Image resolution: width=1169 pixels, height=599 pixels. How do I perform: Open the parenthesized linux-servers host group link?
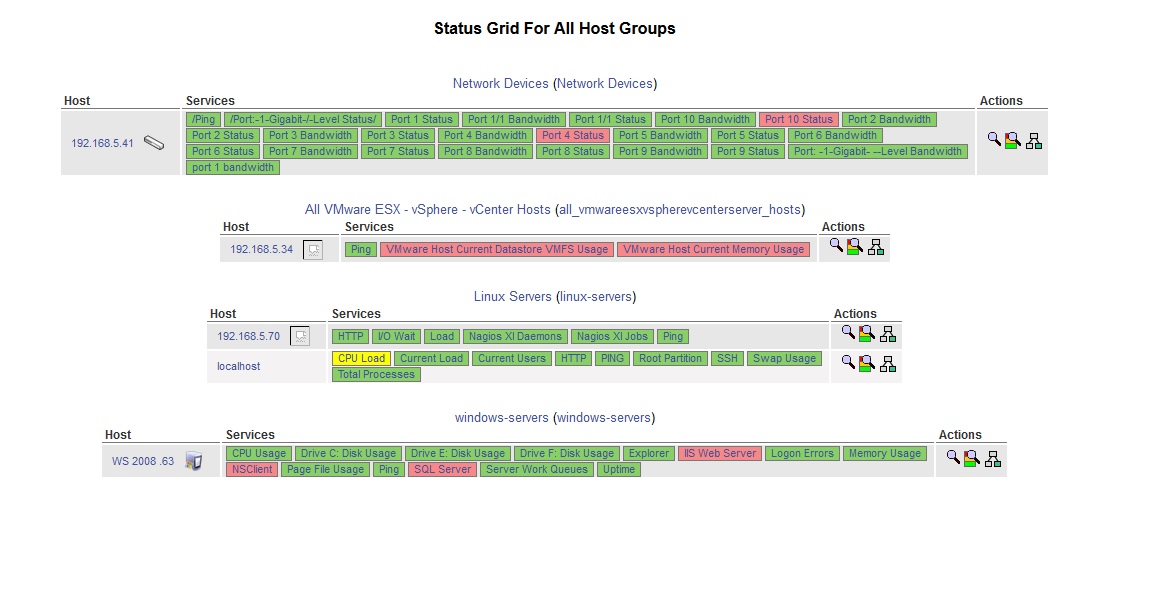pyautogui.click(x=595, y=296)
